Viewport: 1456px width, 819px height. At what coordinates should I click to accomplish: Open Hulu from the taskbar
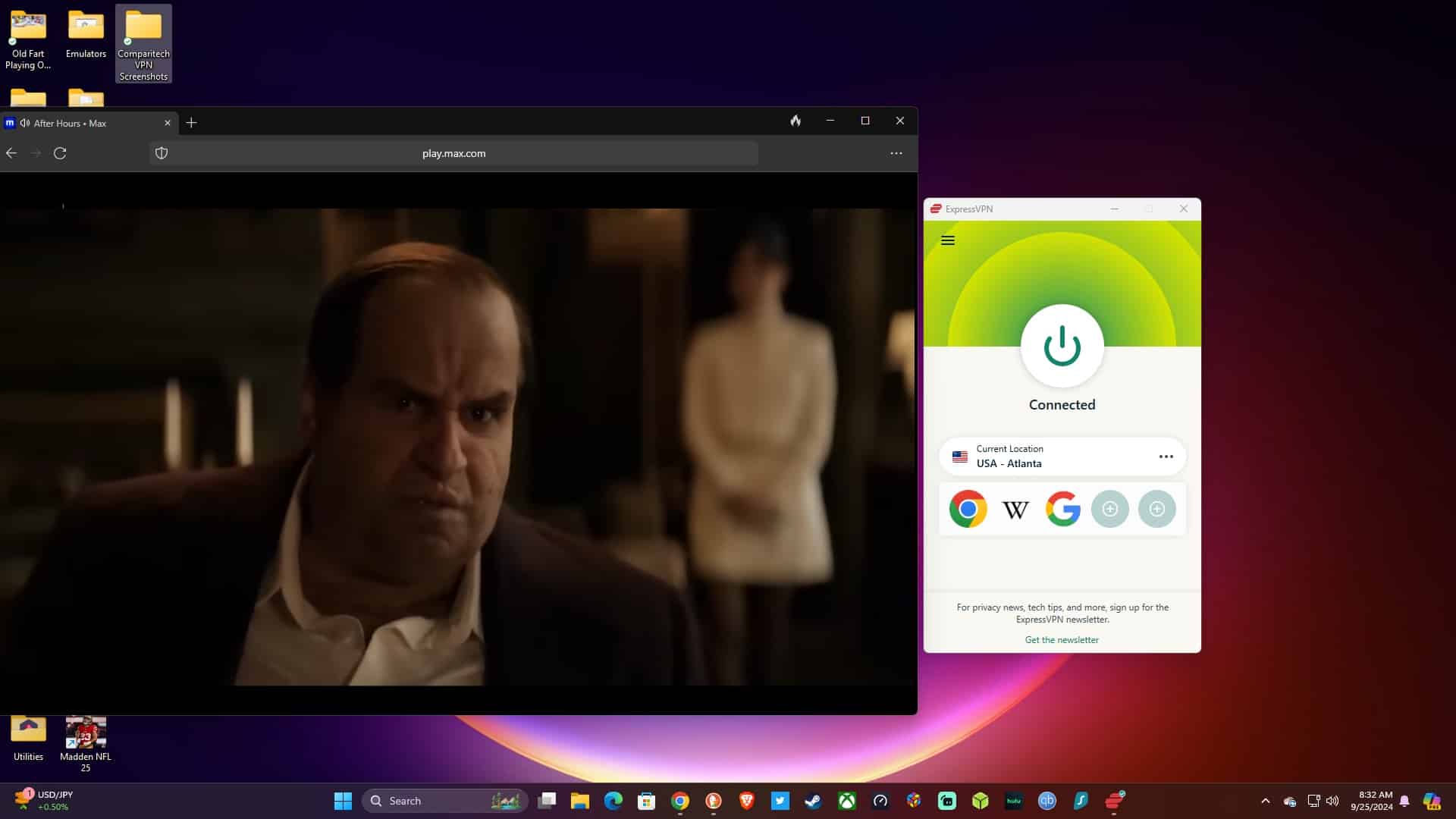(x=1014, y=801)
